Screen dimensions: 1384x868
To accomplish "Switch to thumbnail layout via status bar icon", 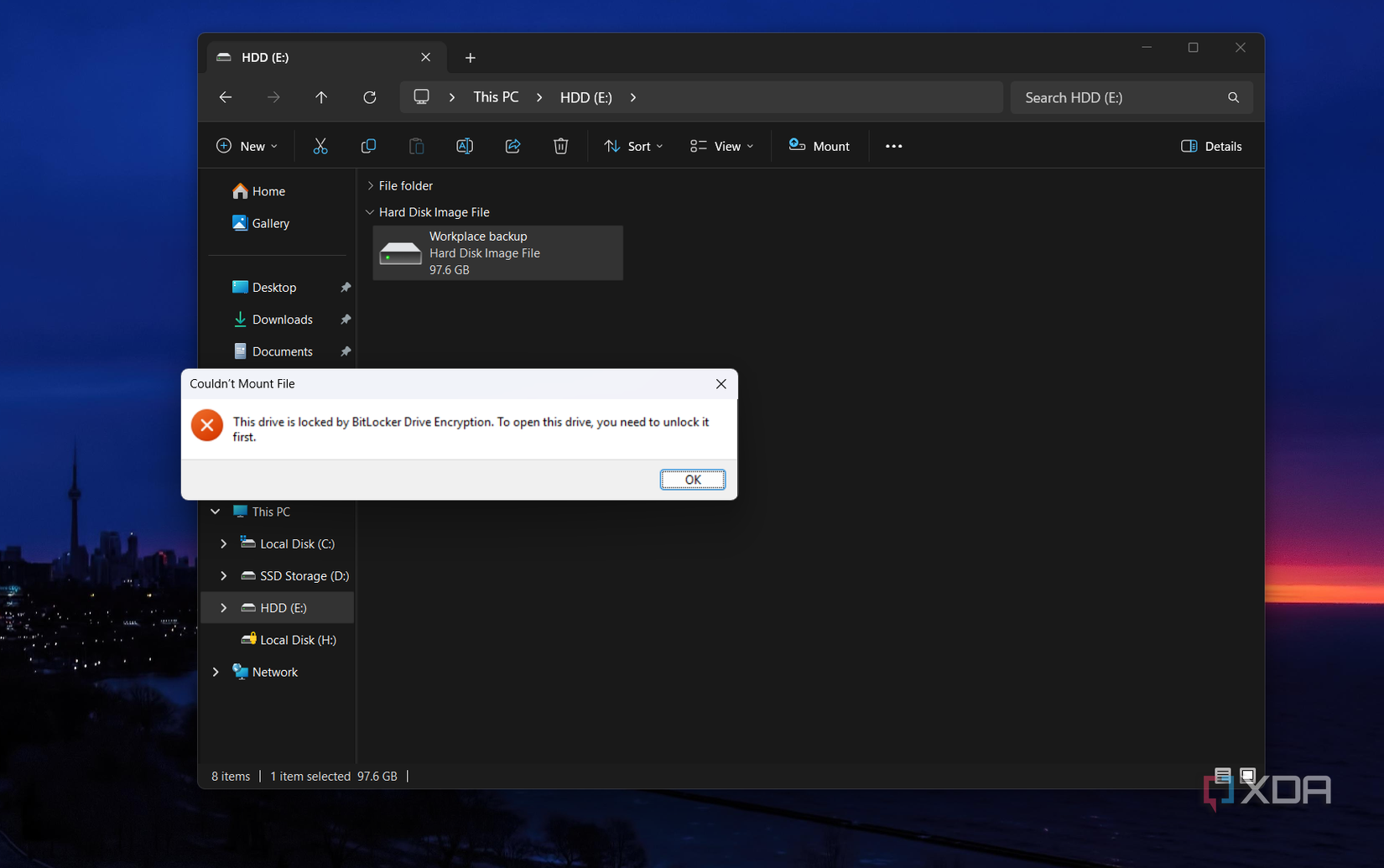I will [x=1248, y=775].
